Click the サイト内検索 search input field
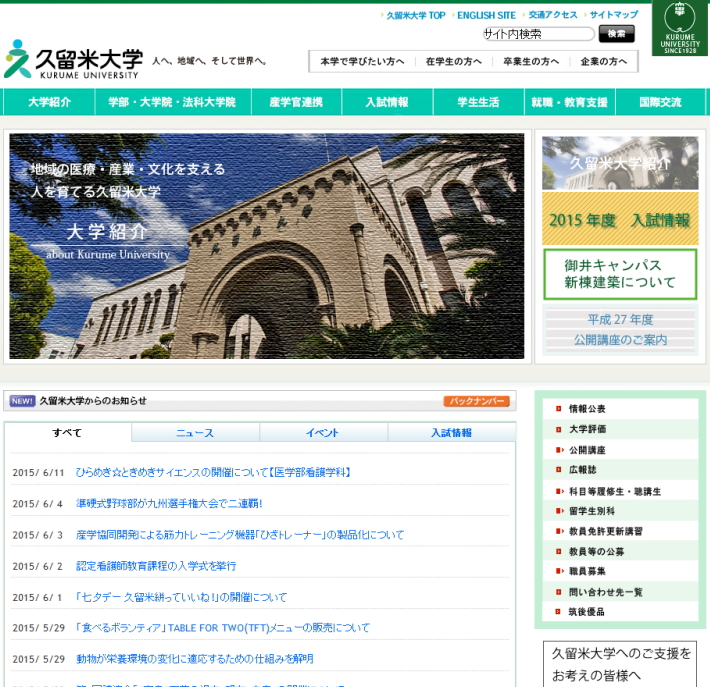Image resolution: width=710 pixels, height=687 pixels. coord(537,34)
